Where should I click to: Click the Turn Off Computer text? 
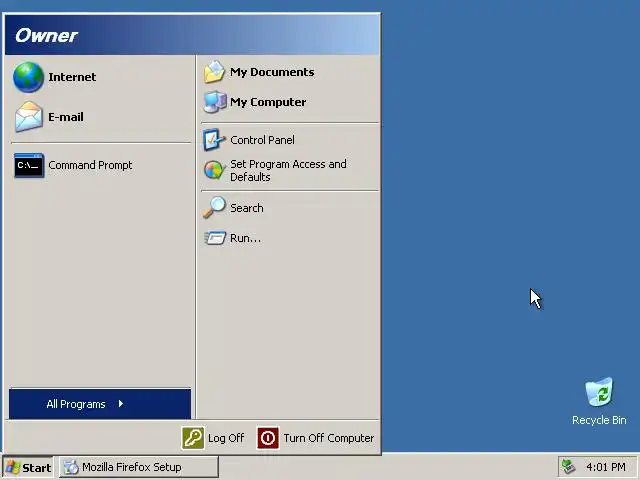(x=329, y=438)
